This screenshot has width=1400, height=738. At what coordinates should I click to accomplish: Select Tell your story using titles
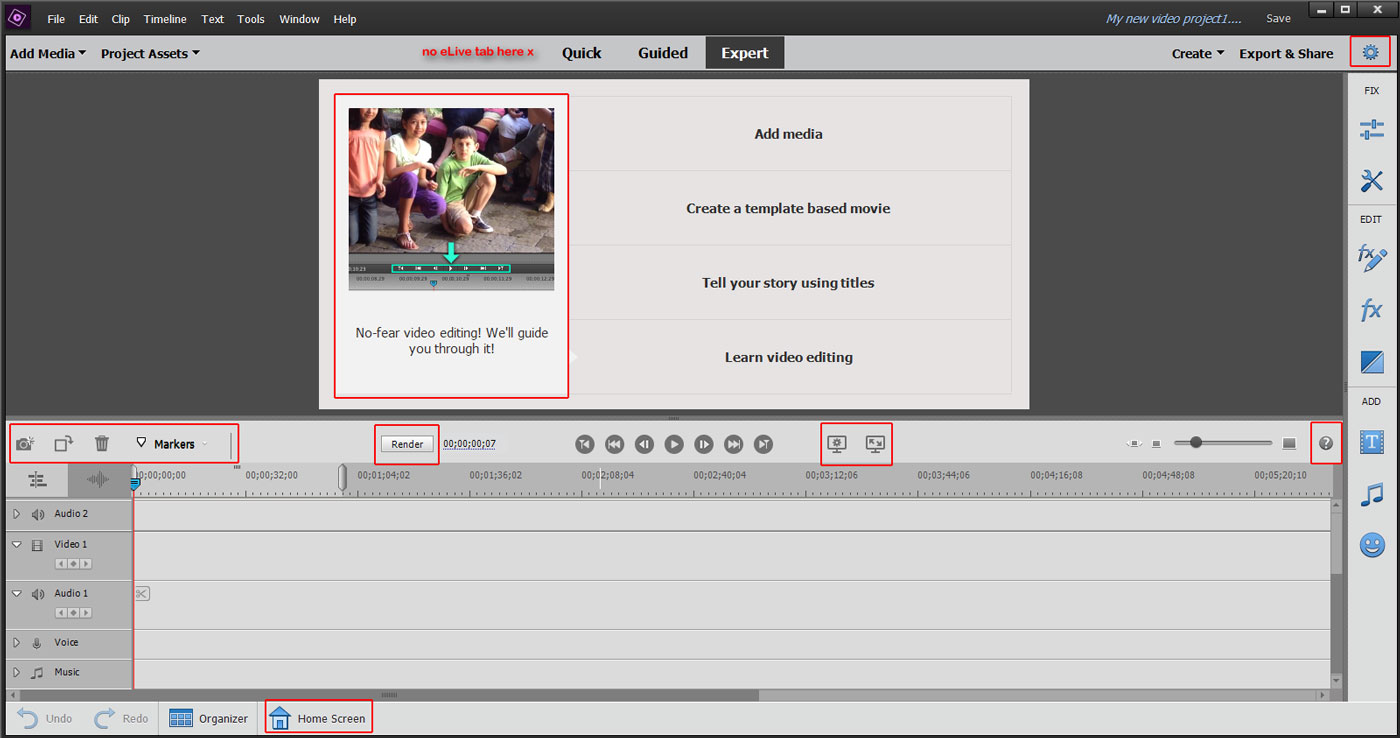(789, 283)
